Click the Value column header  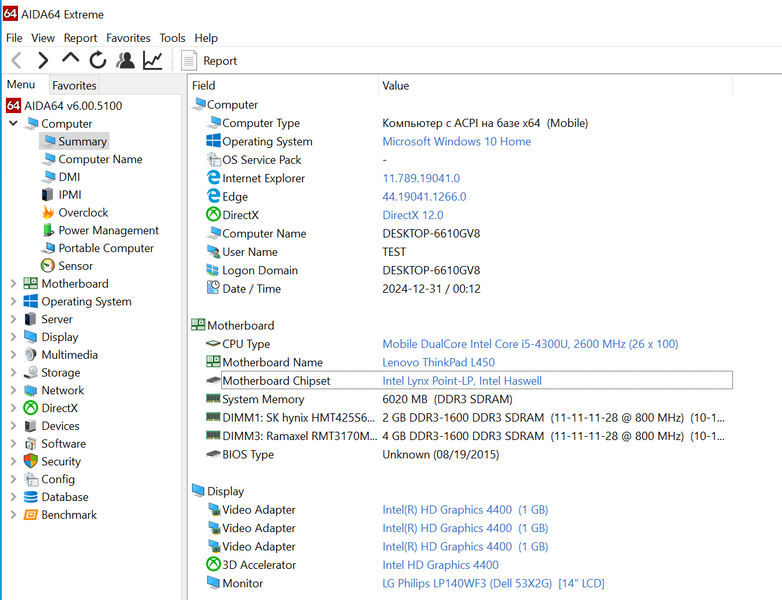click(x=555, y=85)
